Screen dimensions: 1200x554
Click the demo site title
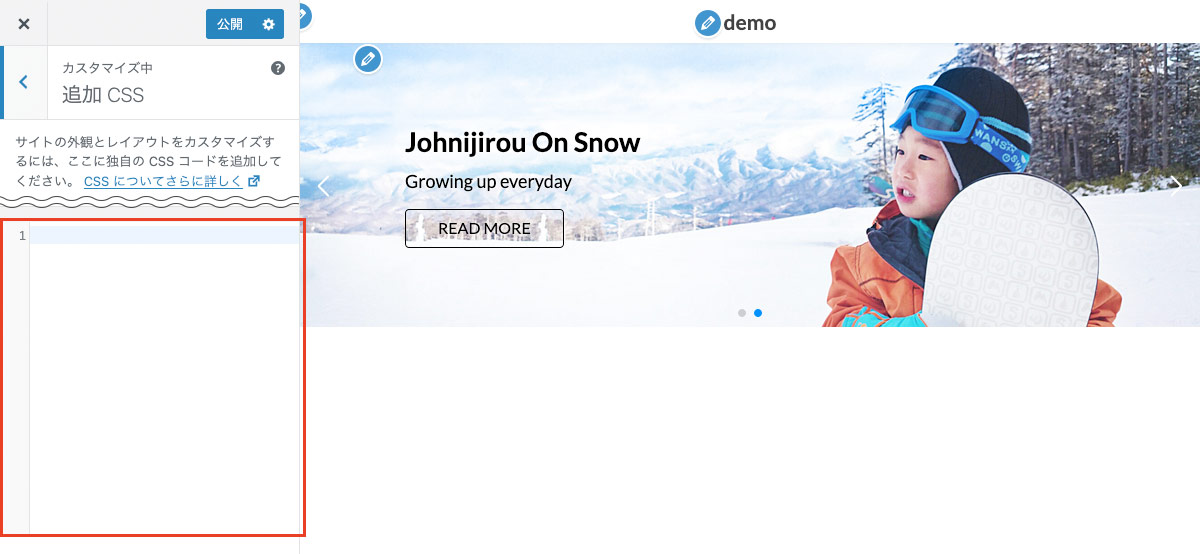click(x=750, y=22)
